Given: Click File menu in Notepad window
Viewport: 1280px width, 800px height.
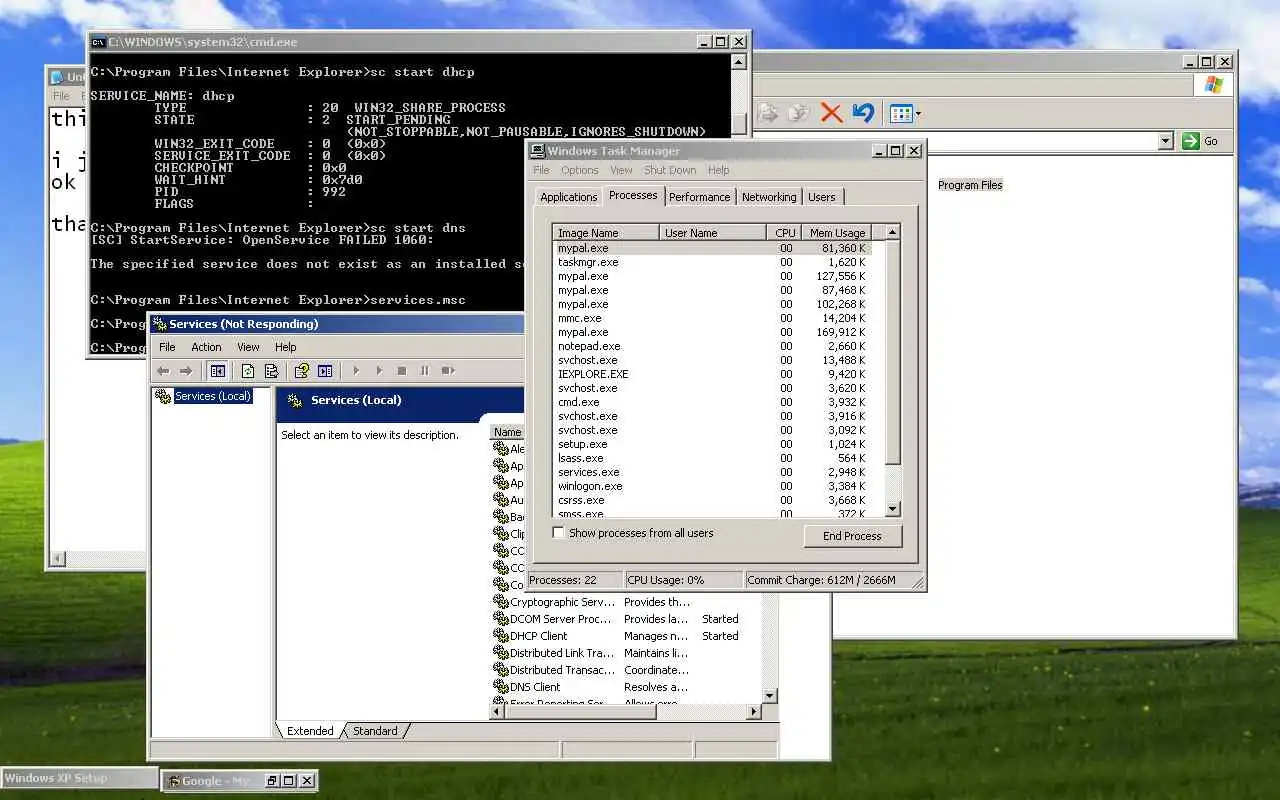Looking at the screenshot, I should tap(61, 96).
